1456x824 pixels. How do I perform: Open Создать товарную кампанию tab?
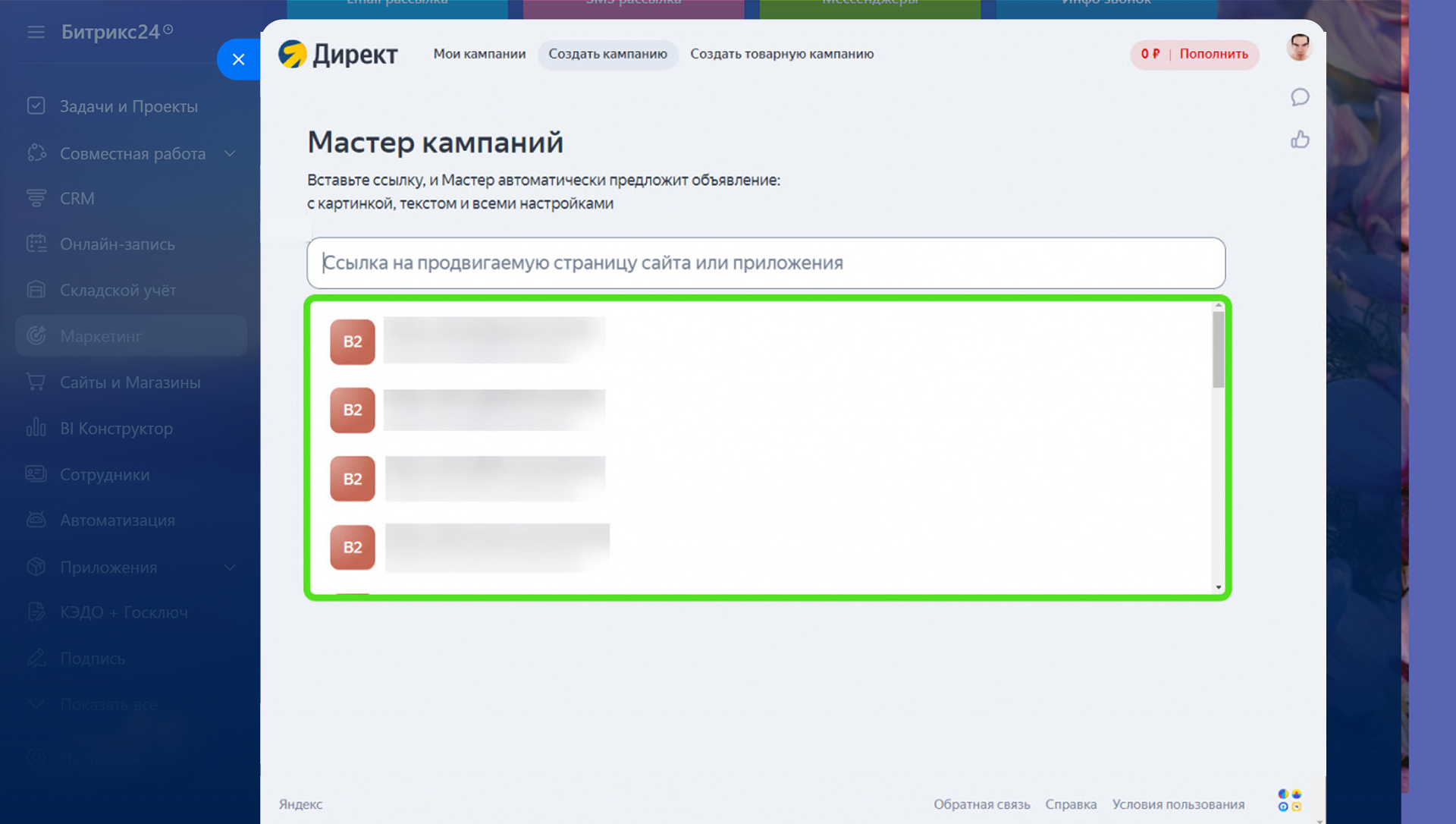(782, 54)
